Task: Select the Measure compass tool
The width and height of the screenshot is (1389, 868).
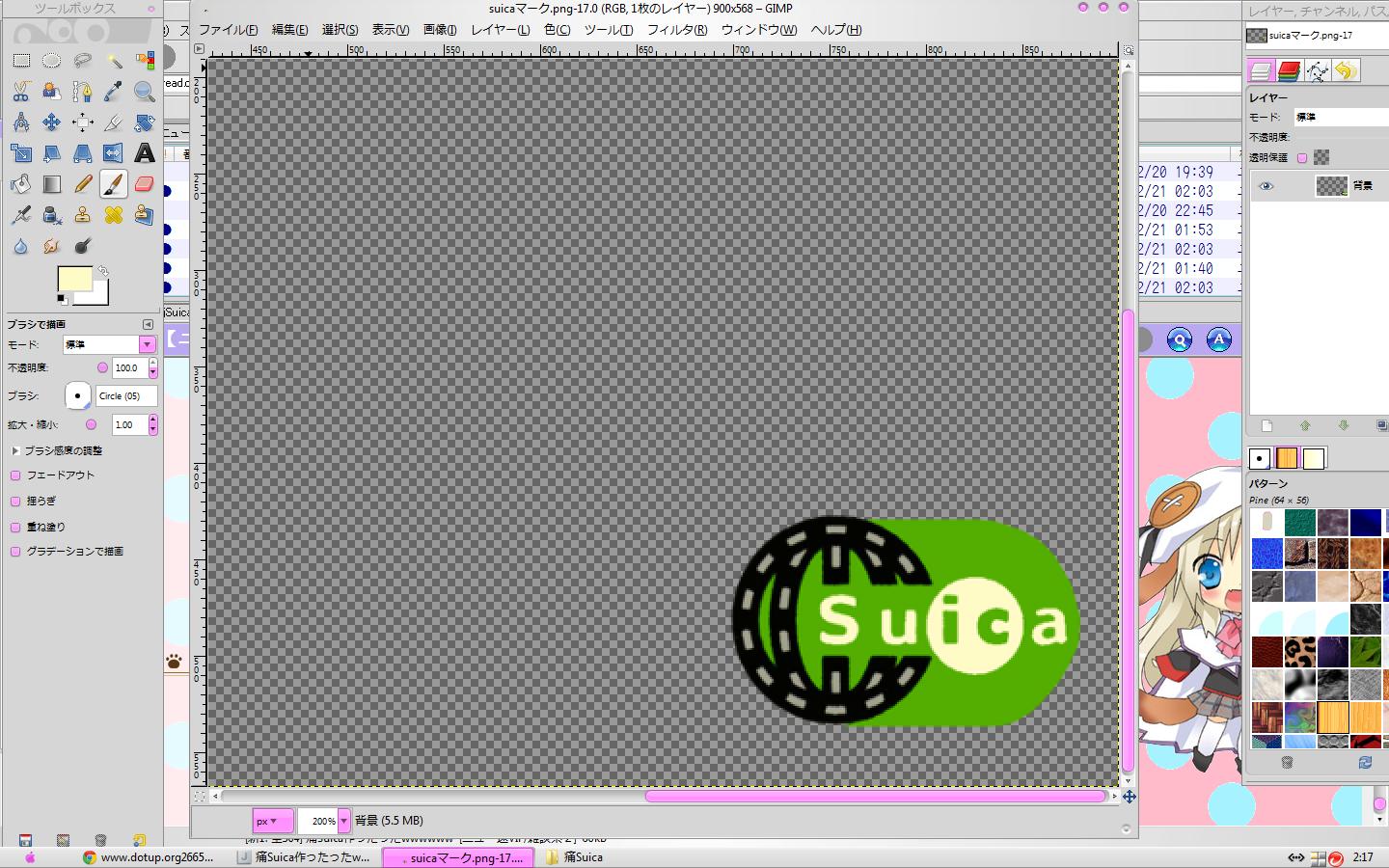Action: [20, 122]
